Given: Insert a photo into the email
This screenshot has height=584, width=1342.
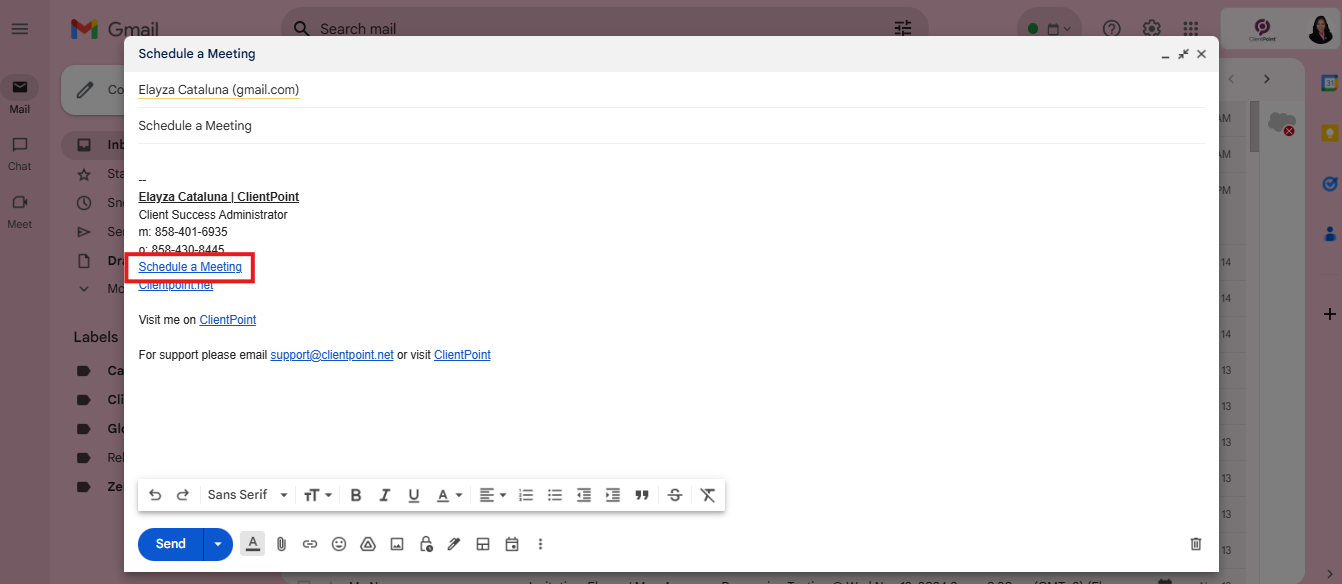Looking at the screenshot, I should coord(397,544).
